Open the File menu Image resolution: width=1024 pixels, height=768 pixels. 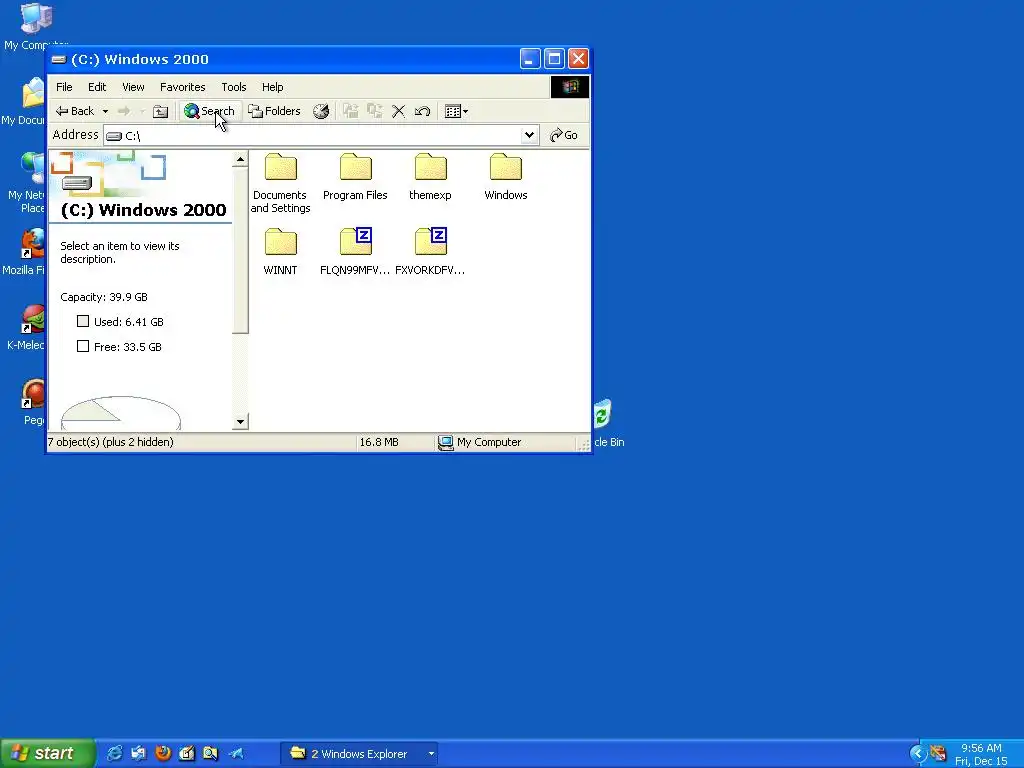[x=64, y=87]
